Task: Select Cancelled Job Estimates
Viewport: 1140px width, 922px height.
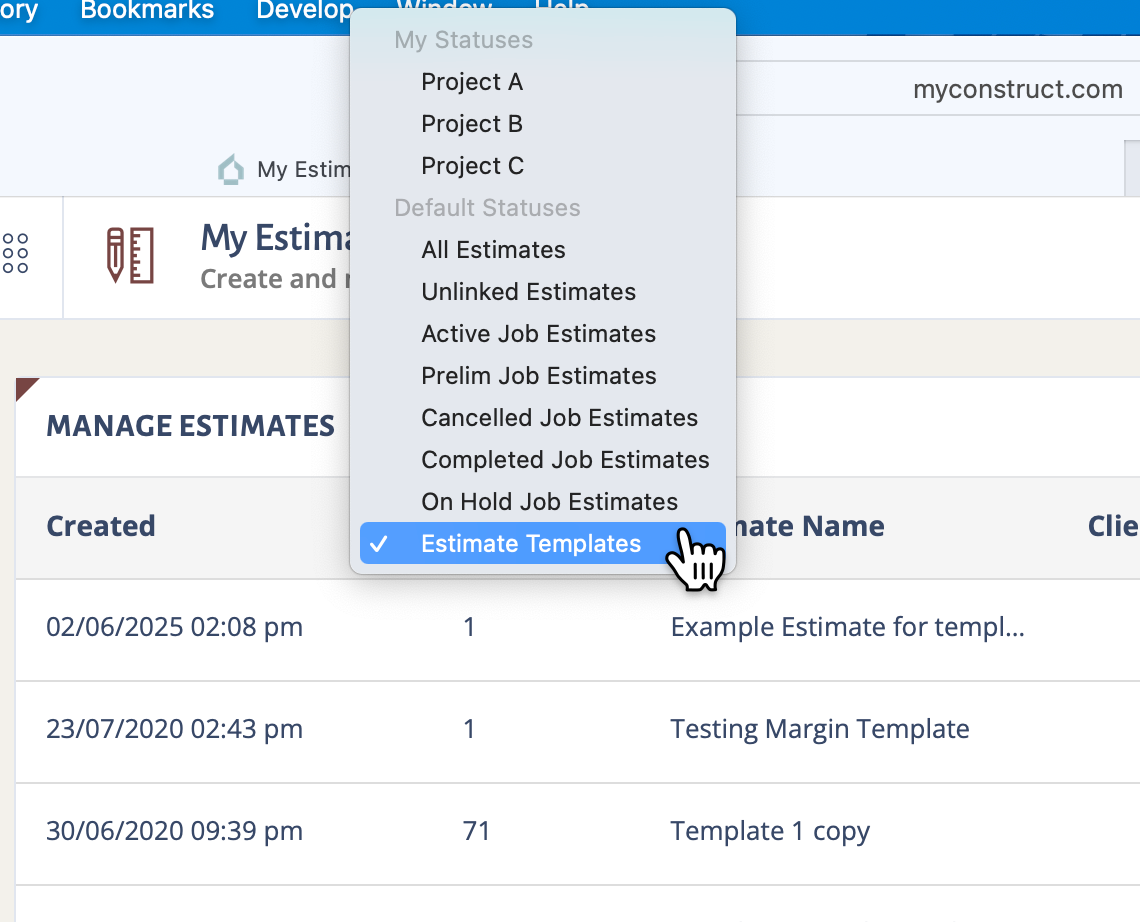Action: point(559,418)
